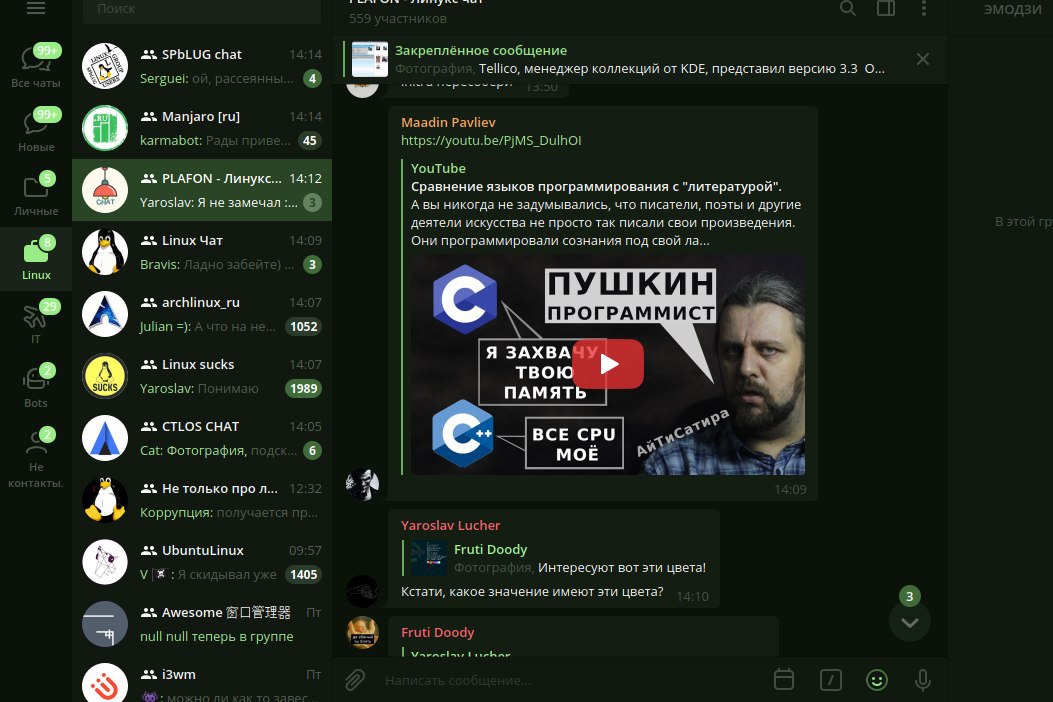1053x702 pixels.
Task: Open the archlinux_ru chat
Action: pos(201,314)
